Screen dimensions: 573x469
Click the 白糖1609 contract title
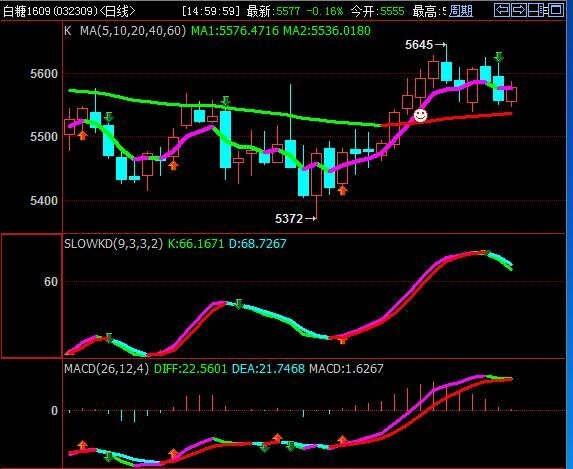[x=27, y=11]
